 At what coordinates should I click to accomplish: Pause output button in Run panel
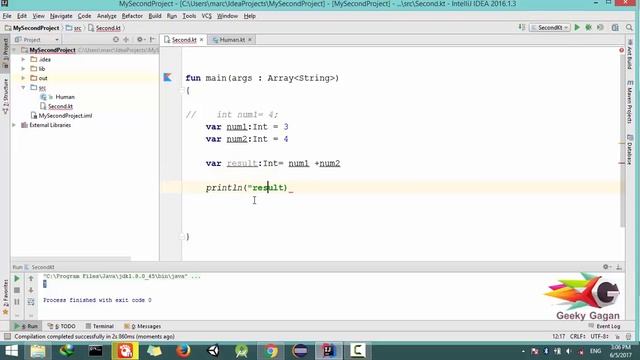[x=17, y=302]
